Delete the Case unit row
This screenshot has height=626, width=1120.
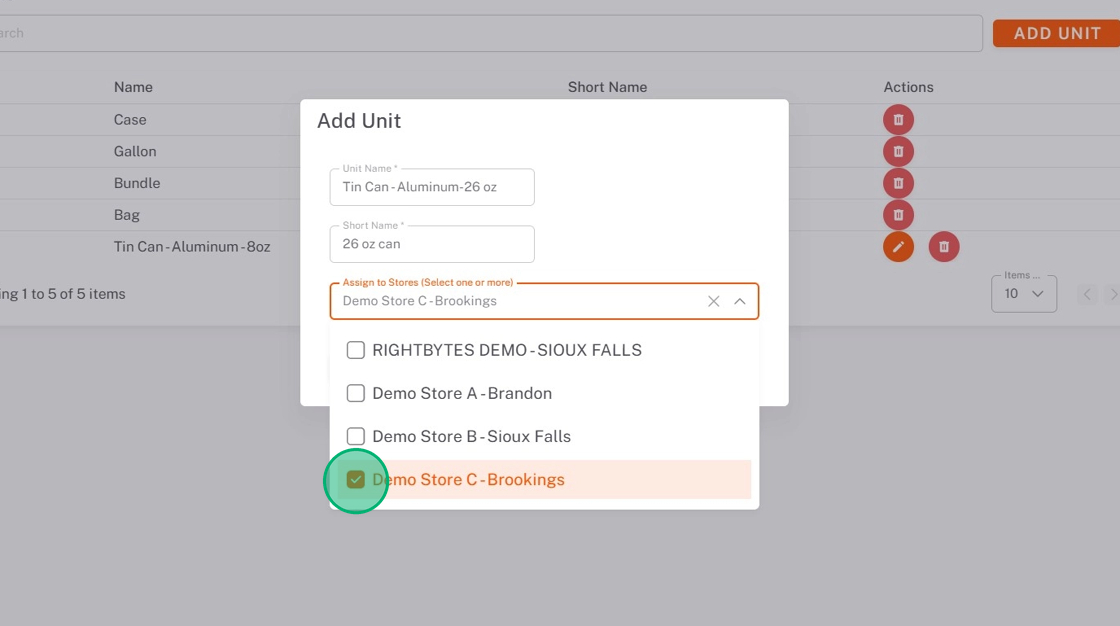click(898, 120)
